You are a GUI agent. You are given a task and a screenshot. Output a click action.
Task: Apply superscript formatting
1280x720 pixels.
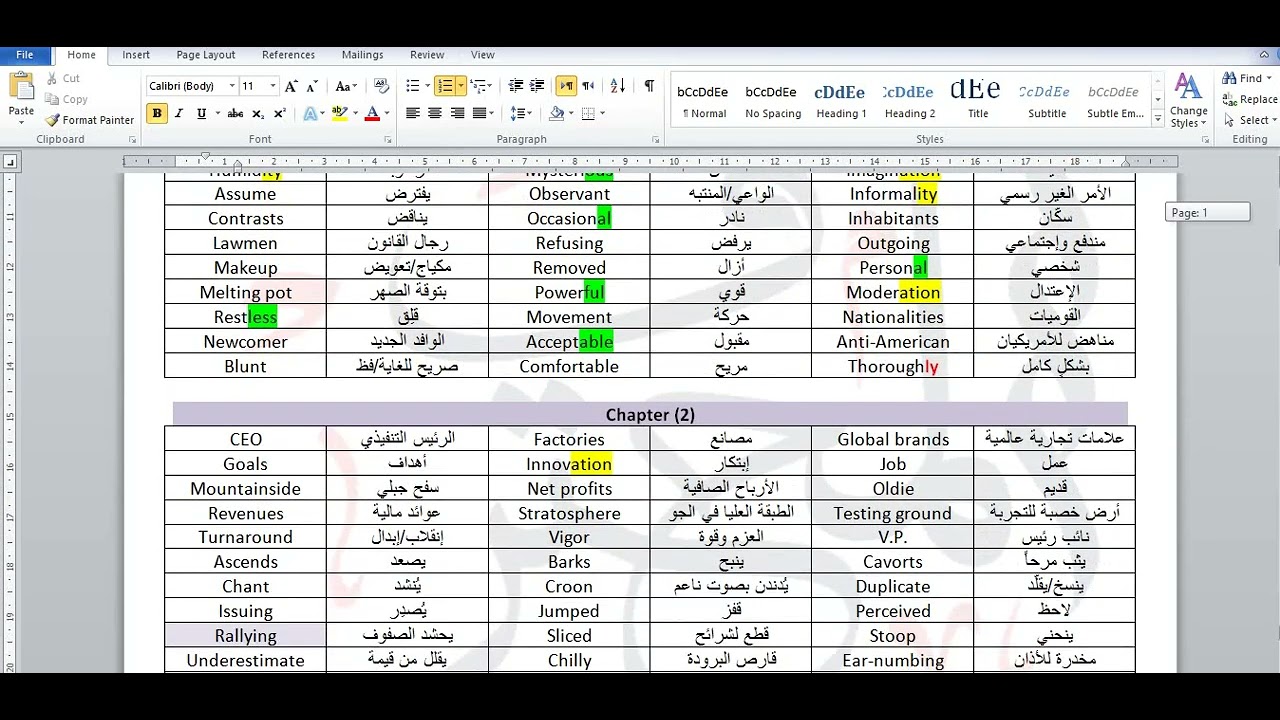pos(280,114)
